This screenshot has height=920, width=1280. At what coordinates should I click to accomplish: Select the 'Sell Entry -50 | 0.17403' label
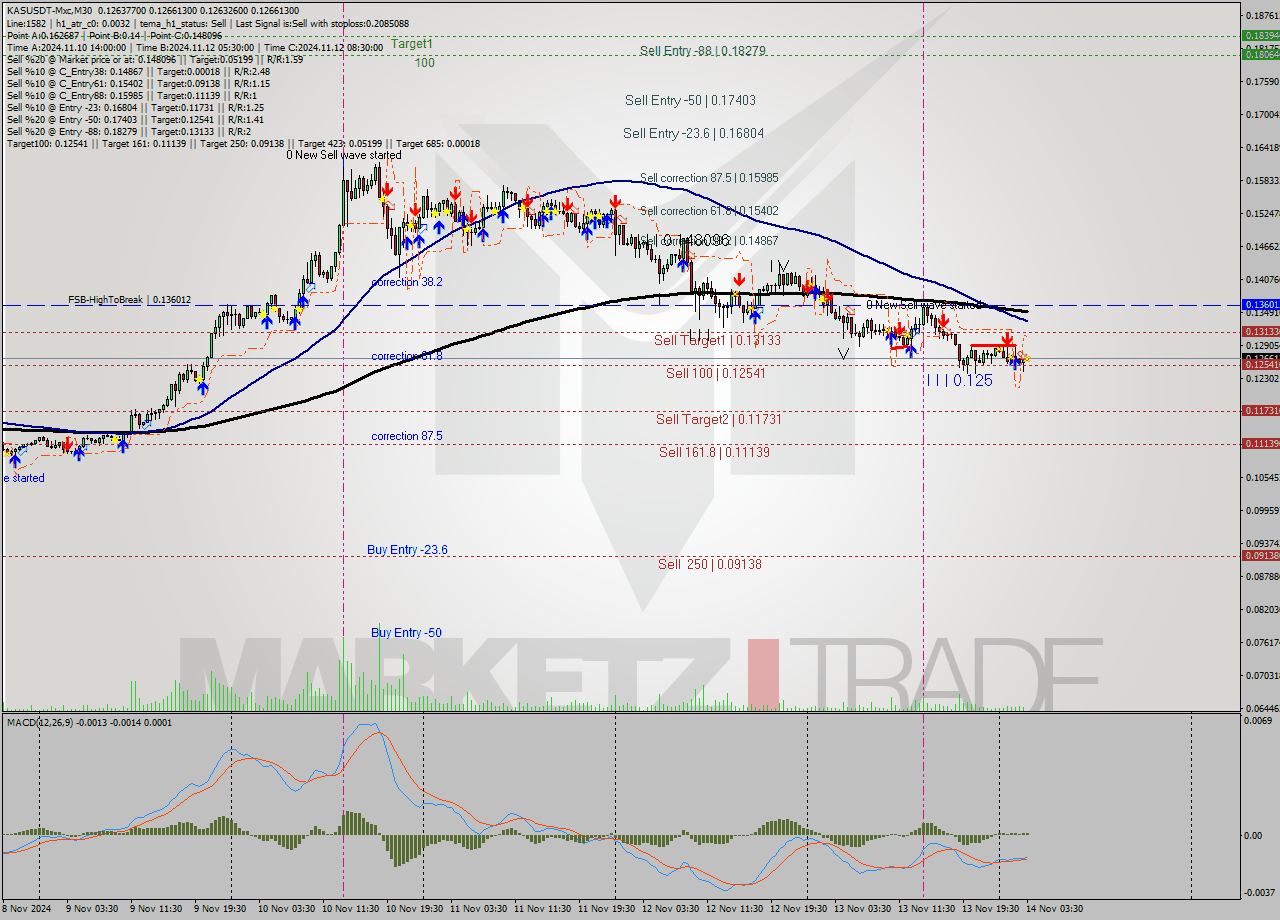[x=690, y=100]
